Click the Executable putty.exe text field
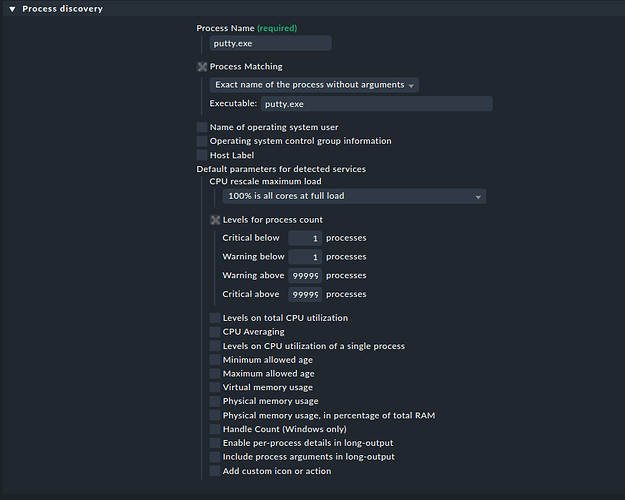 375,104
